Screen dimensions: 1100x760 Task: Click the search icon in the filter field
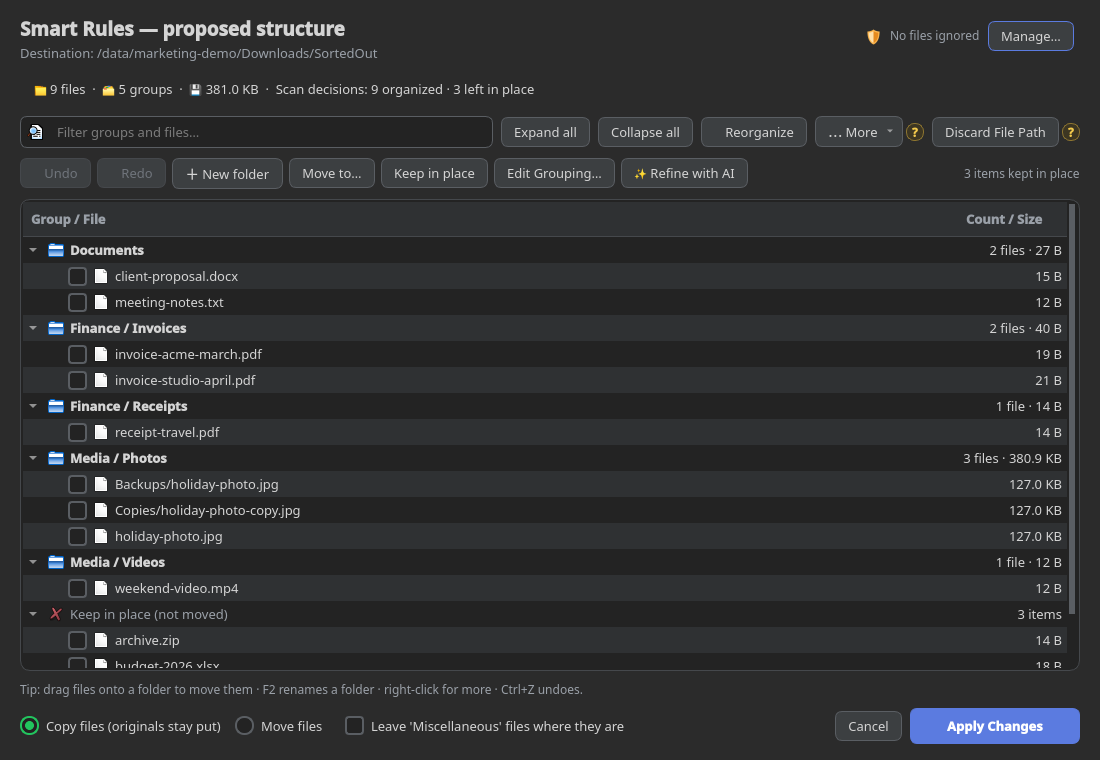coord(36,132)
